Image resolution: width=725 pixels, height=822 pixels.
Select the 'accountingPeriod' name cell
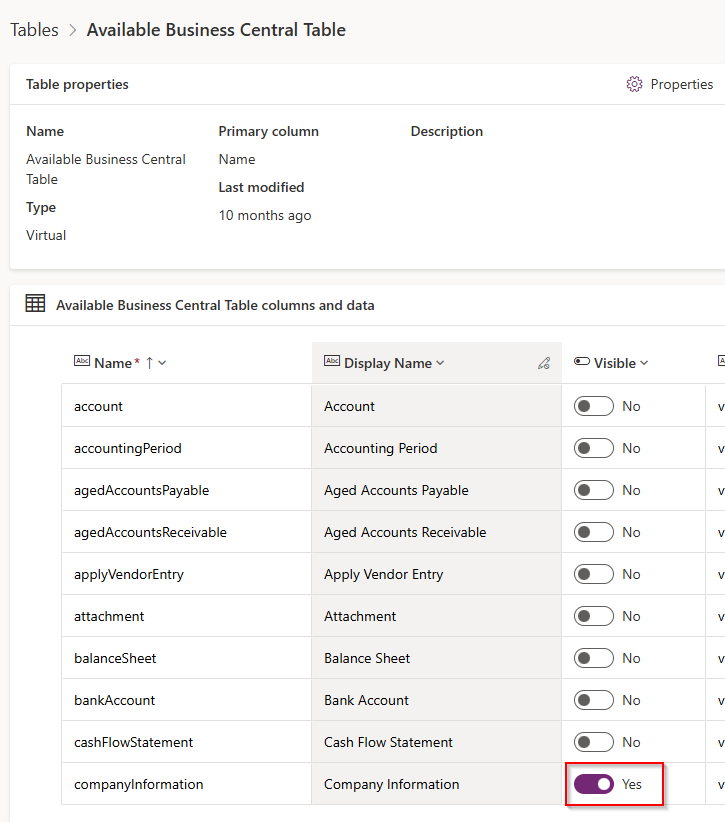pyautogui.click(x=187, y=448)
